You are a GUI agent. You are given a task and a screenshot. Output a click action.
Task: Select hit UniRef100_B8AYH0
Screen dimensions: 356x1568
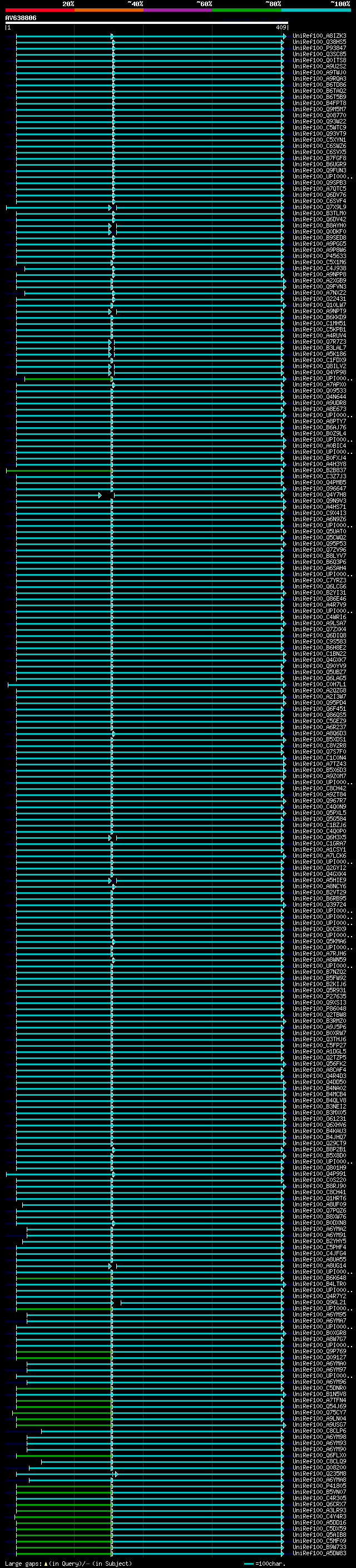coord(319,226)
